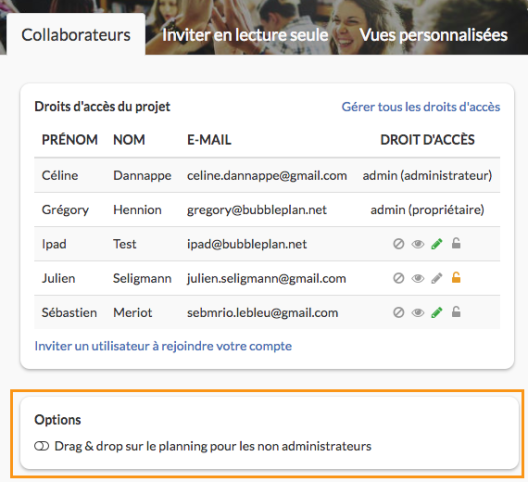Set no-access icon for Sébastien Meriot

(398, 313)
